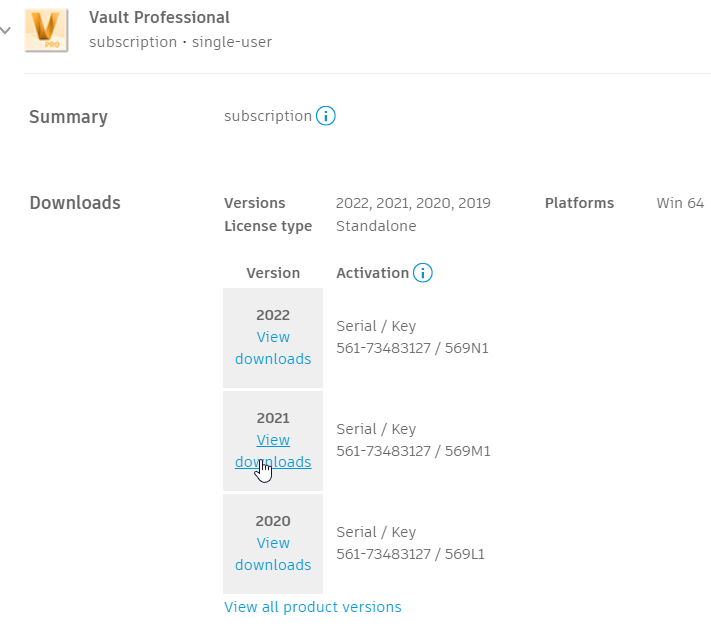Open View downloads for version 2021

pos(273,451)
